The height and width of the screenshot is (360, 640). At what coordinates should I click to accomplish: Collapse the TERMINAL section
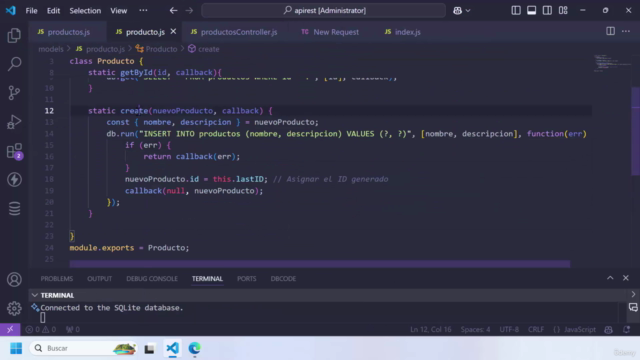coord(35,295)
